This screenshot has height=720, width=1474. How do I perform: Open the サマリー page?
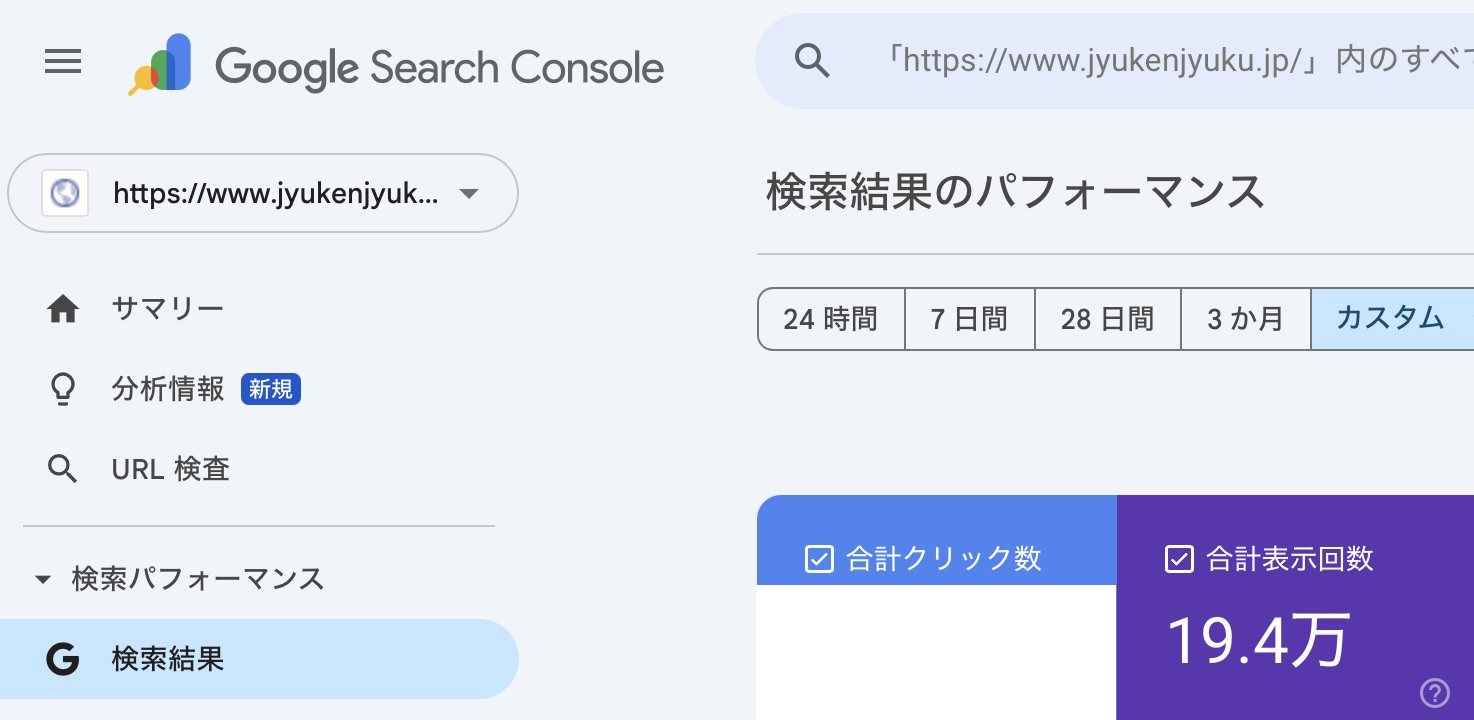(x=167, y=310)
